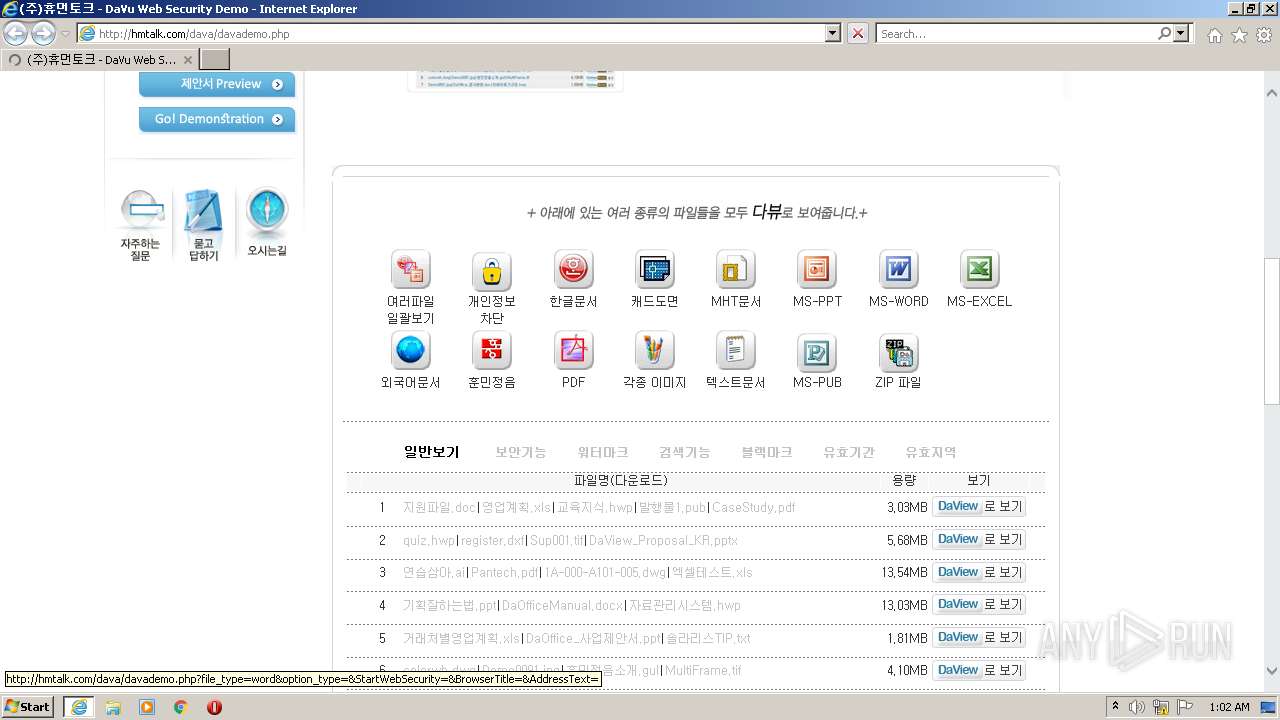Select the 외국어문서 globe icon
The image size is (1280, 720).
pyautogui.click(x=410, y=350)
